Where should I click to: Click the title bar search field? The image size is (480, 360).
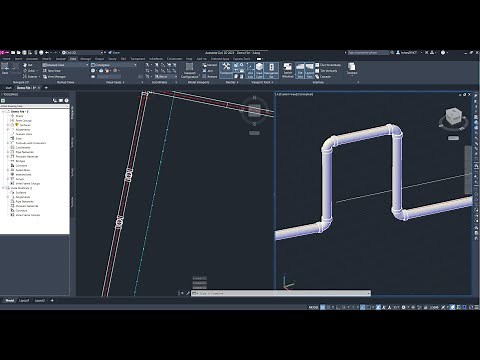tap(368, 53)
